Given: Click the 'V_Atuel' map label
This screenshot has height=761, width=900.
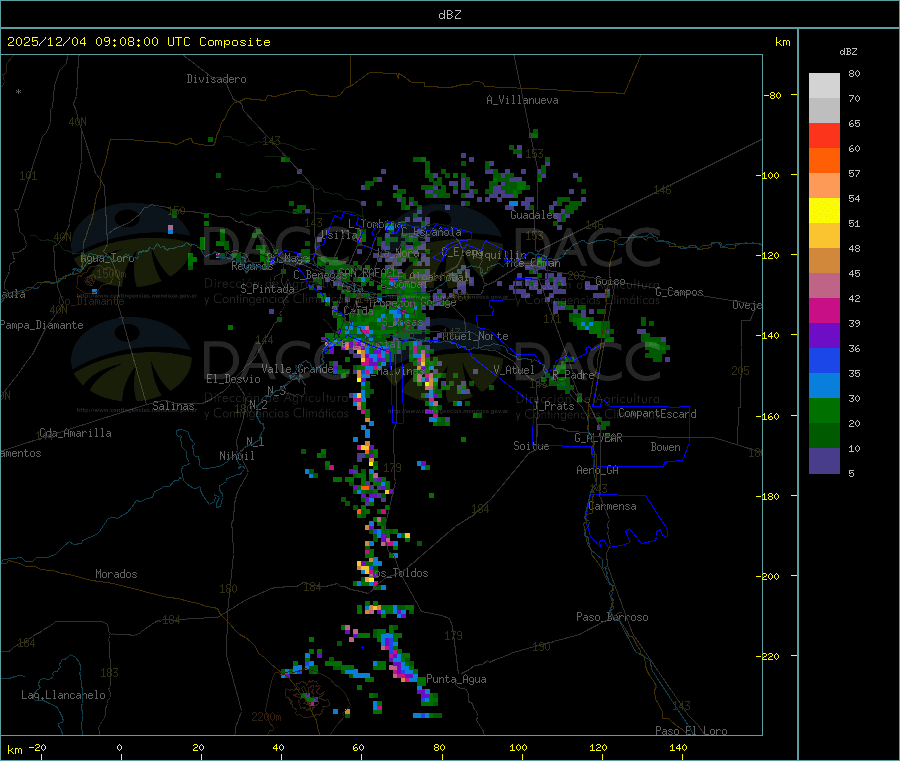Looking at the screenshot, I should (514, 370).
